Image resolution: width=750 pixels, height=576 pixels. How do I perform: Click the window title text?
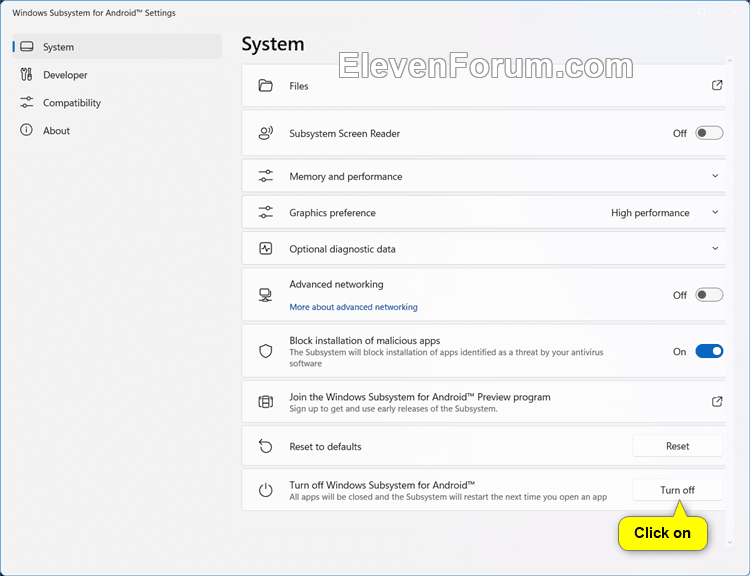click(94, 13)
